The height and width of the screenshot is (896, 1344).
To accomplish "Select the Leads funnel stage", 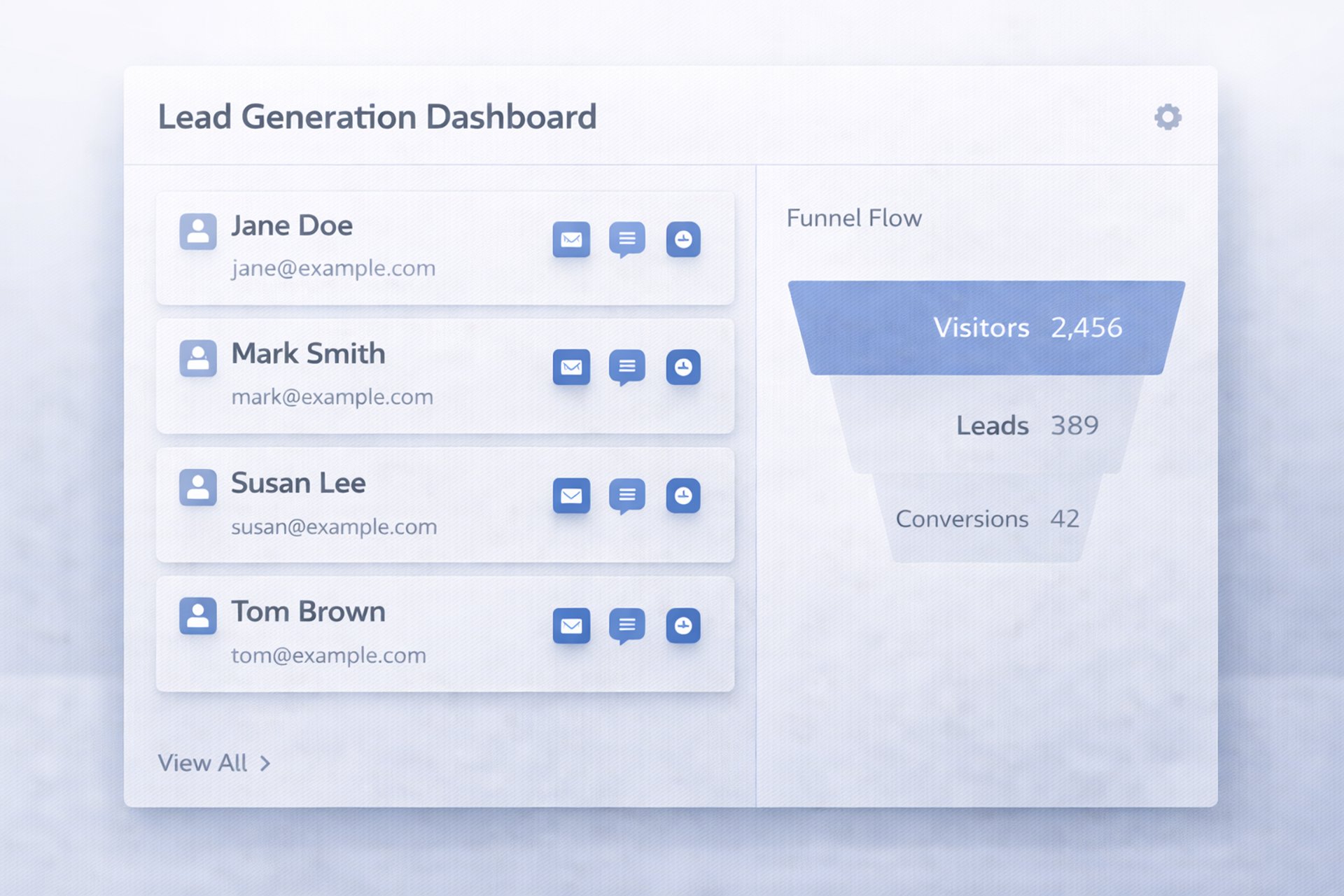I will tap(986, 425).
